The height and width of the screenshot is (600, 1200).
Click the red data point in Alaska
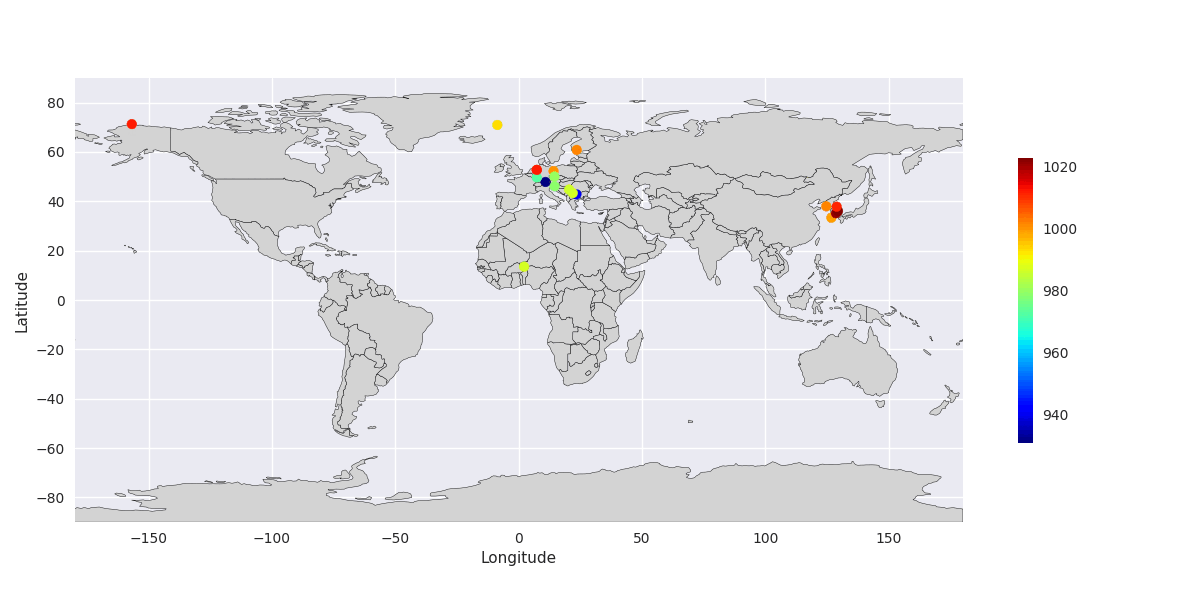coord(131,124)
